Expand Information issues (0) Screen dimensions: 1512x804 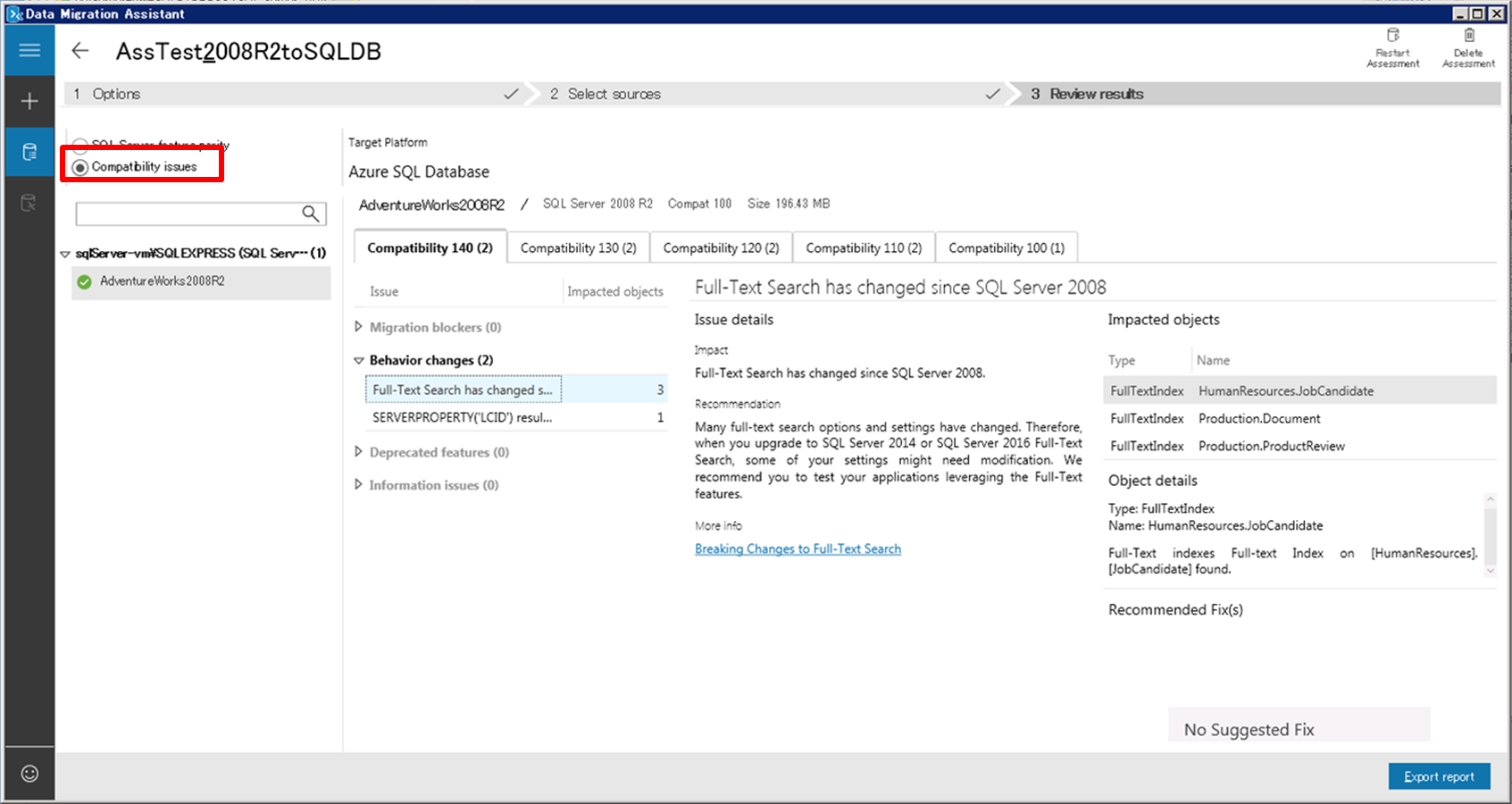tap(358, 484)
